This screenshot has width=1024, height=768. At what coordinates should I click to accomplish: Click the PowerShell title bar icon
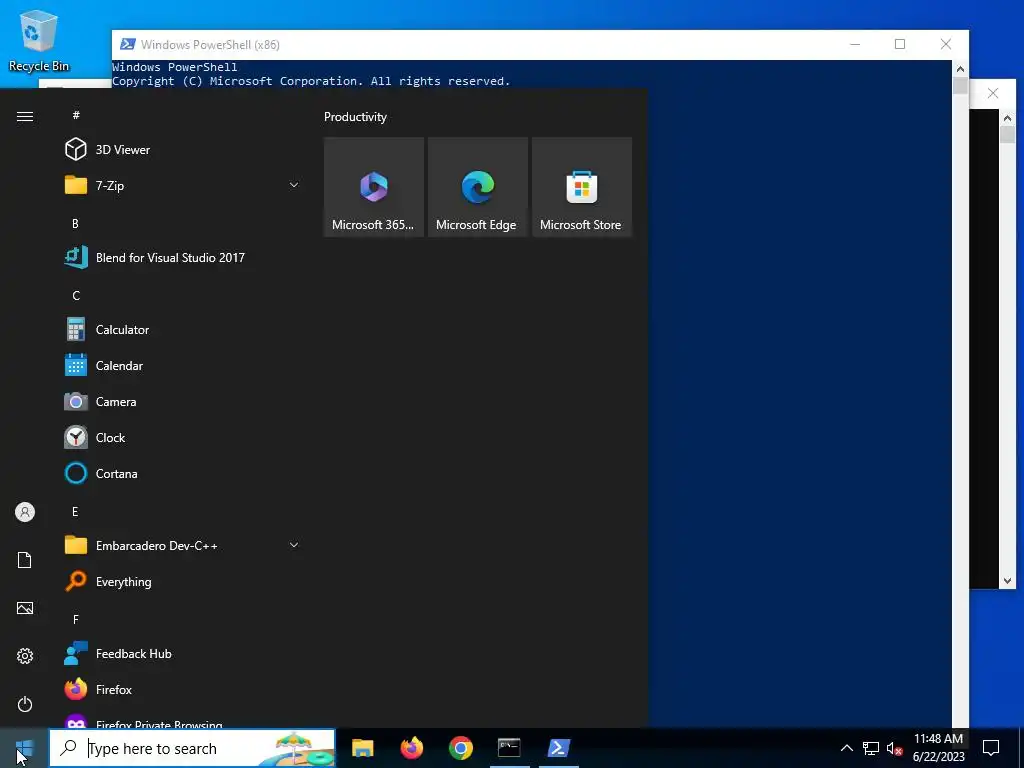click(128, 44)
